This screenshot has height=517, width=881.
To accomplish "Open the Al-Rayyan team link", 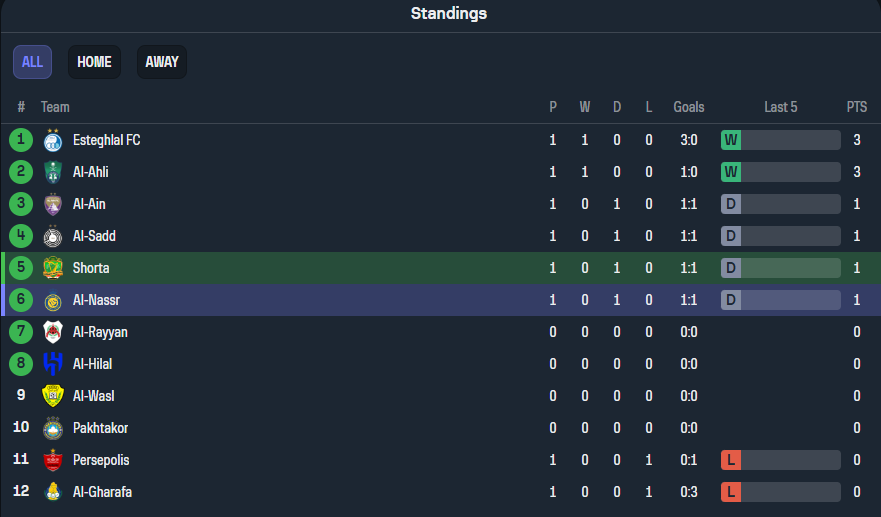I will tap(100, 332).
